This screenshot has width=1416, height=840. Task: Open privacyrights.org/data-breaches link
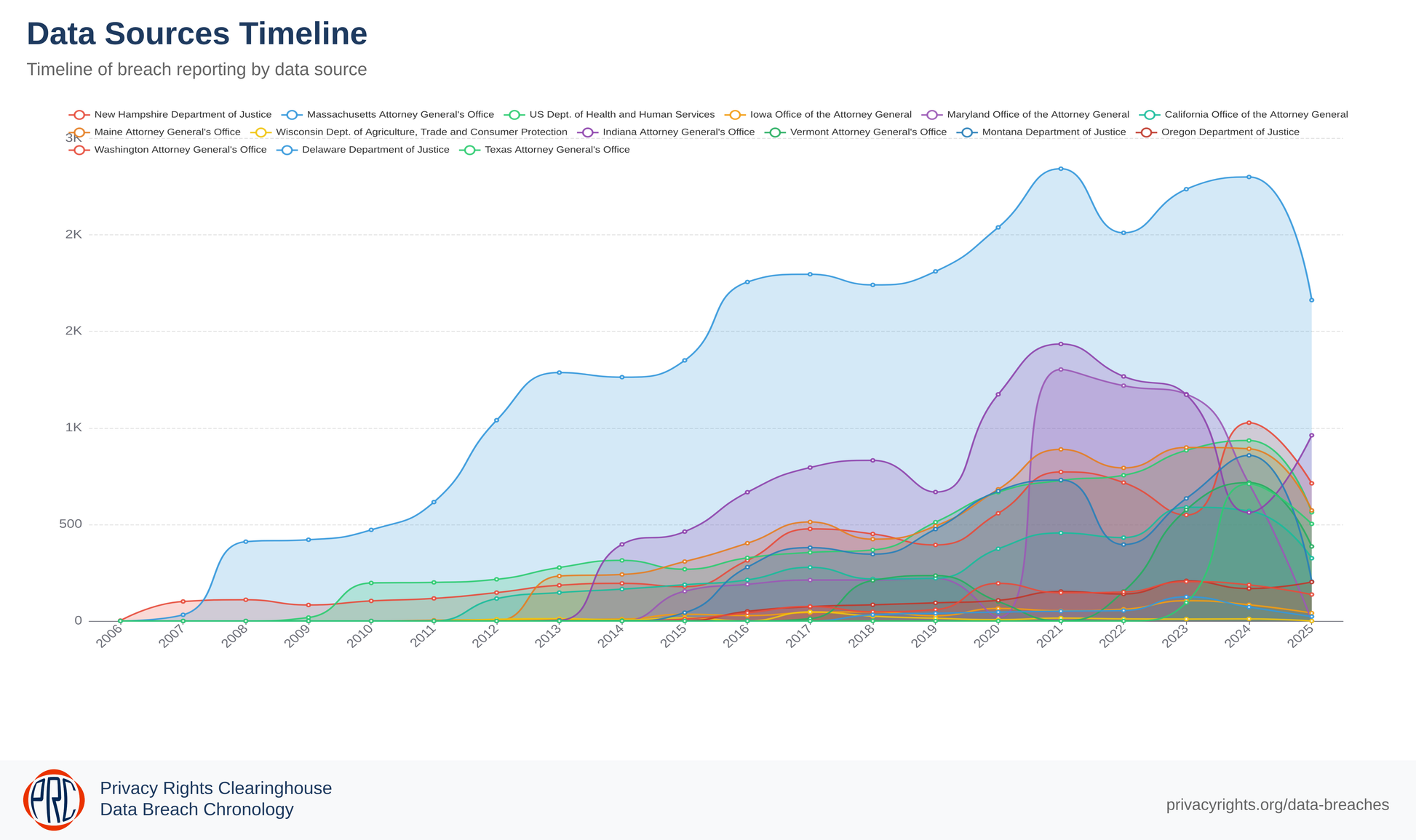(x=1277, y=804)
